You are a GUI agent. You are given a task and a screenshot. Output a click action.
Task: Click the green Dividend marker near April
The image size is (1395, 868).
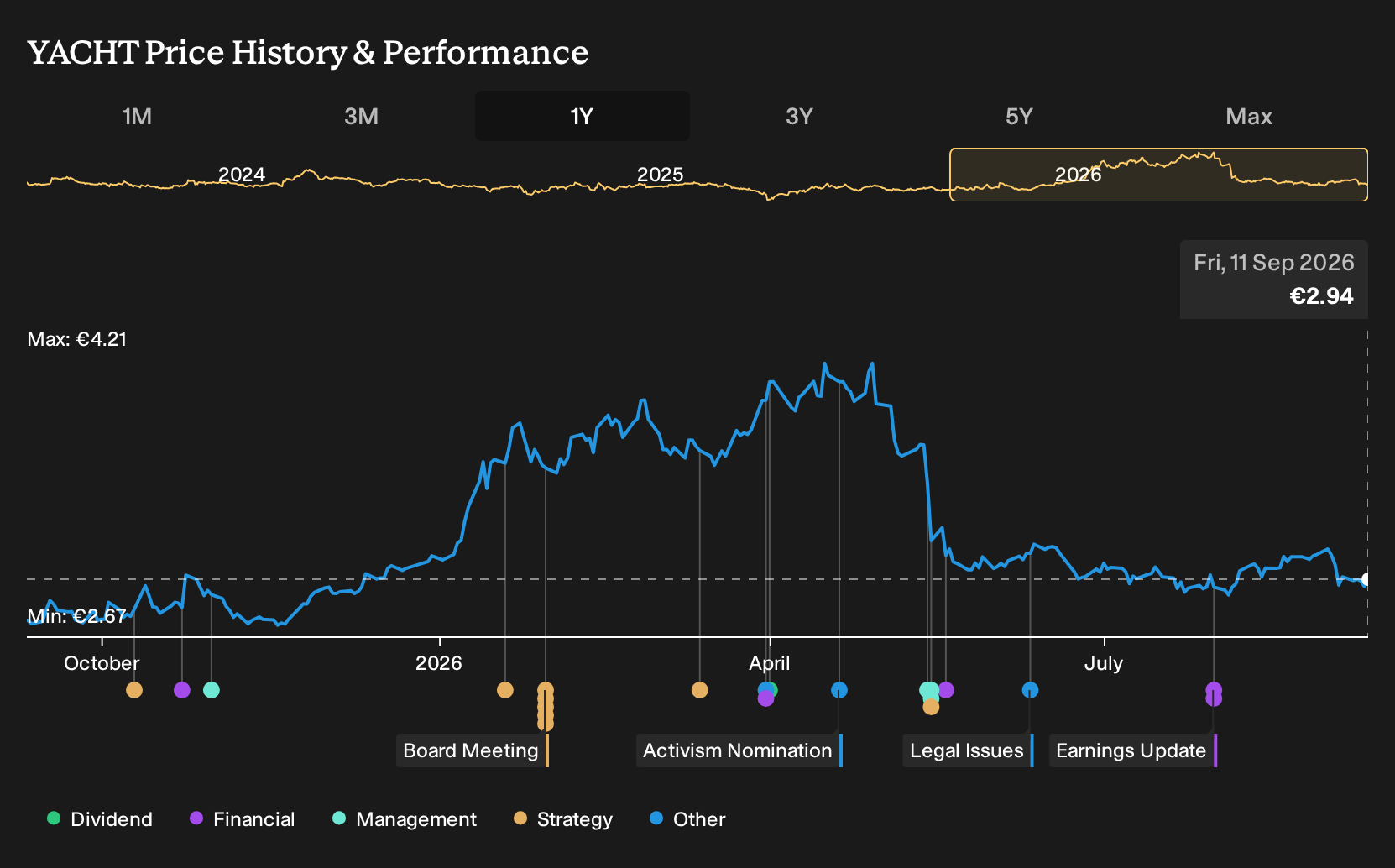point(772,690)
